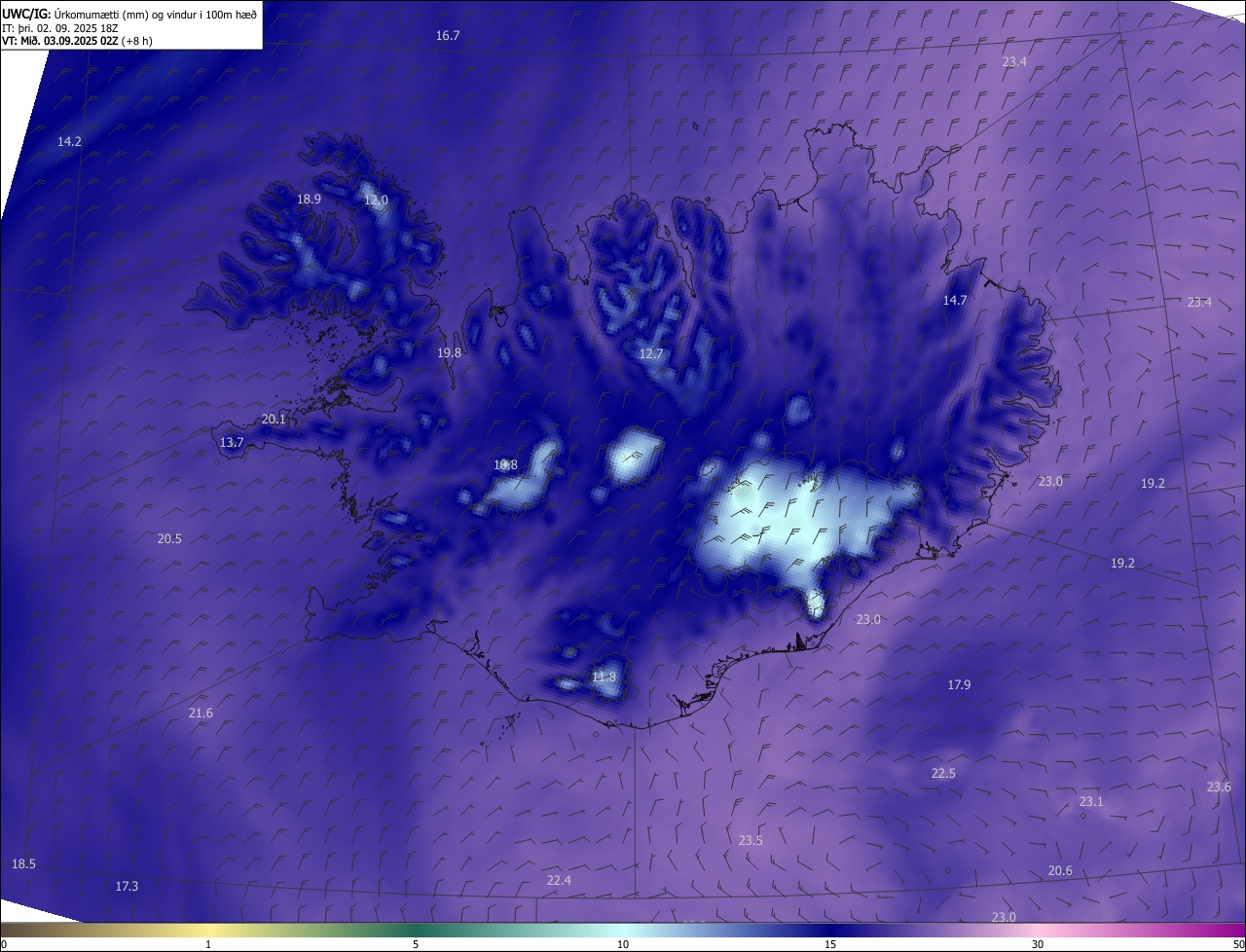Image resolution: width=1246 pixels, height=952 pixels.
Task: Click the color scale label 10
Action: [623, 944]
